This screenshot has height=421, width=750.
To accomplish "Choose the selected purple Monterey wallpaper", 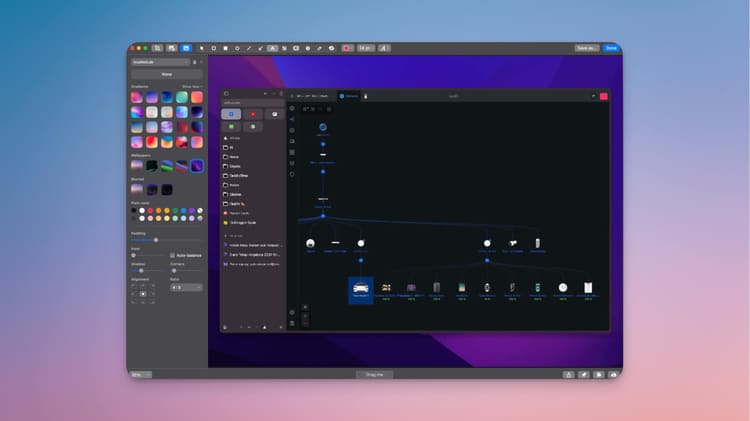I will click(197, 166).
